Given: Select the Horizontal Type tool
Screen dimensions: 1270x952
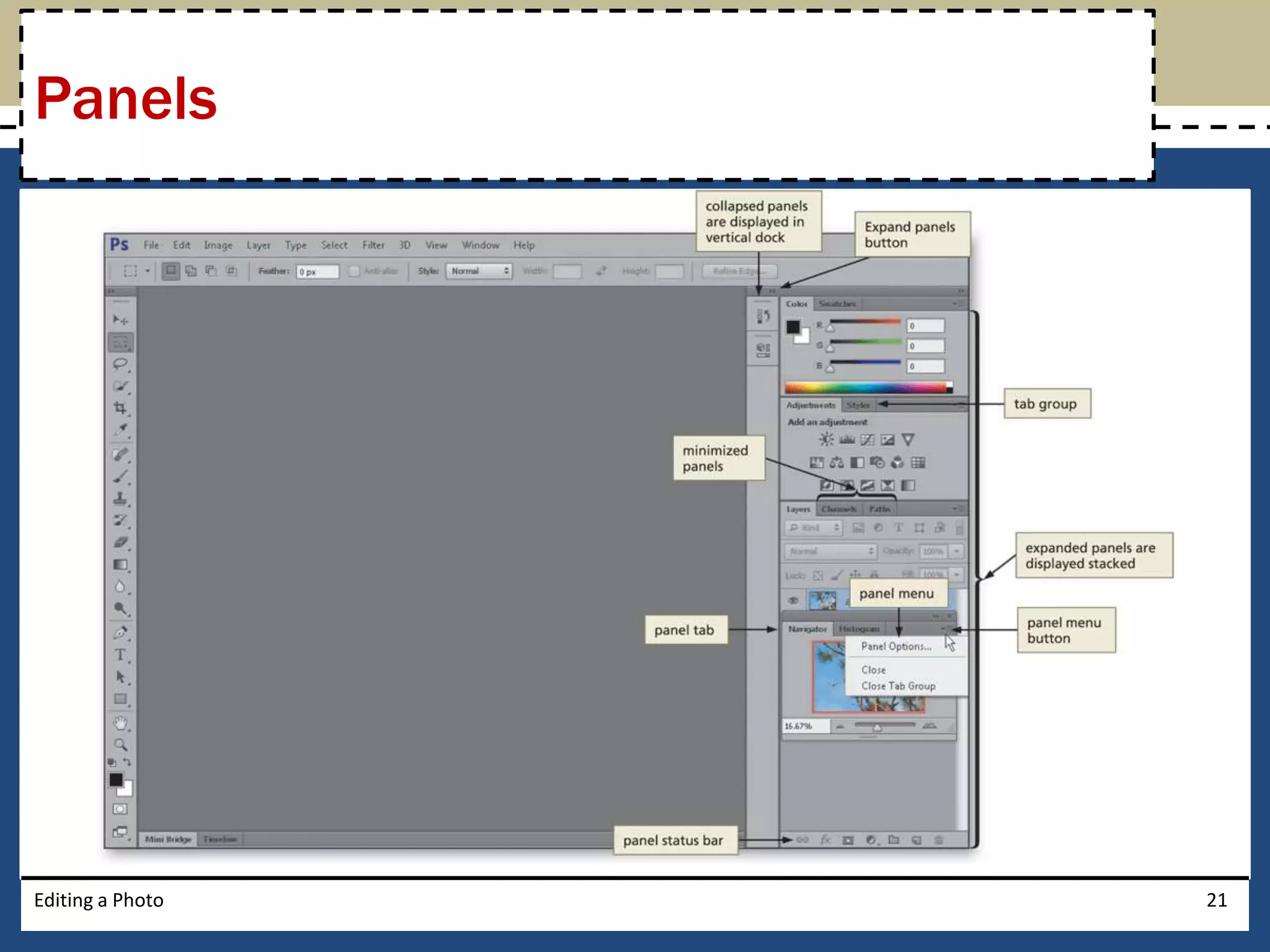Looking at the screenshot, I should (120, 654).
